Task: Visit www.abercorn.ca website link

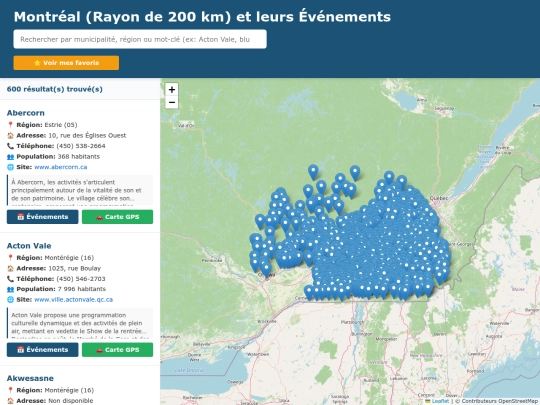Action: [x=61, y=167]
